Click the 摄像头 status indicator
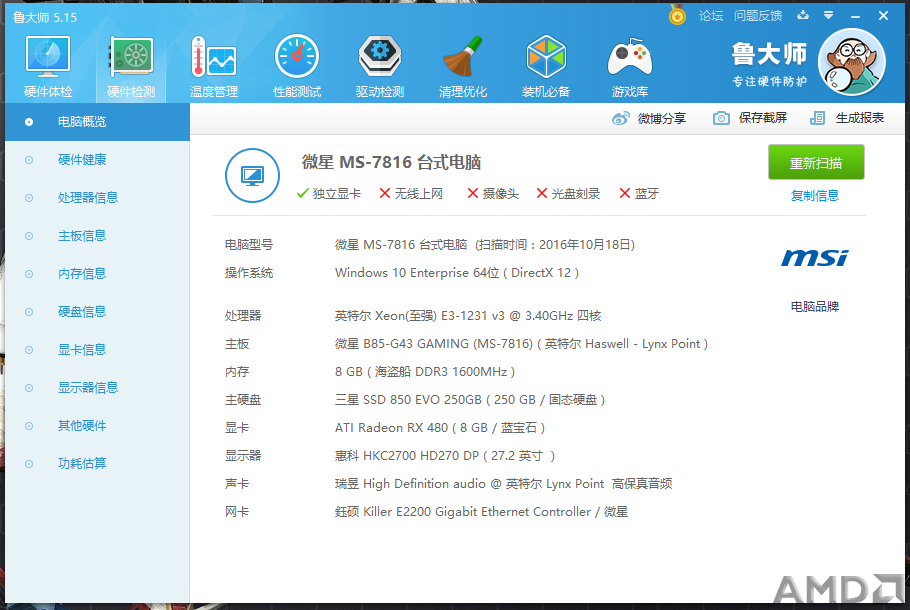910x610 pixels. tap(493, 193)
